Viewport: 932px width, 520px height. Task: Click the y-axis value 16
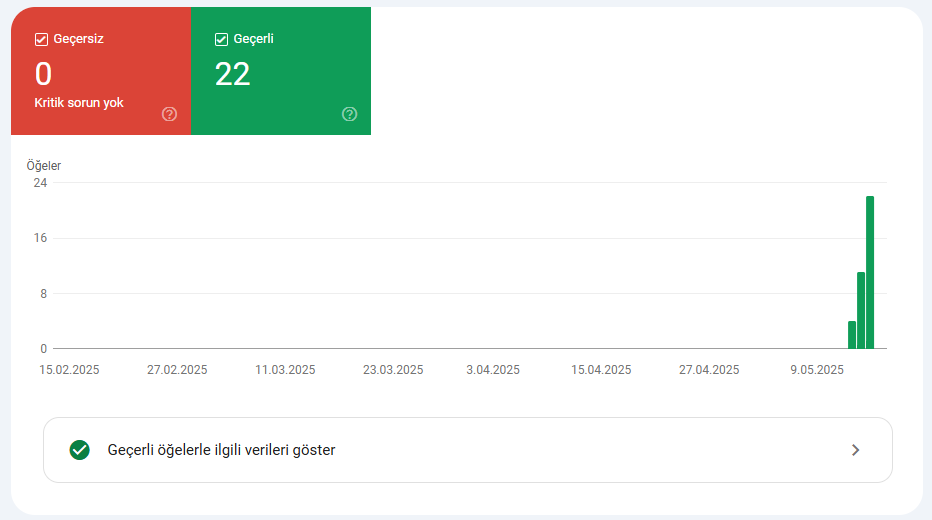40,238
